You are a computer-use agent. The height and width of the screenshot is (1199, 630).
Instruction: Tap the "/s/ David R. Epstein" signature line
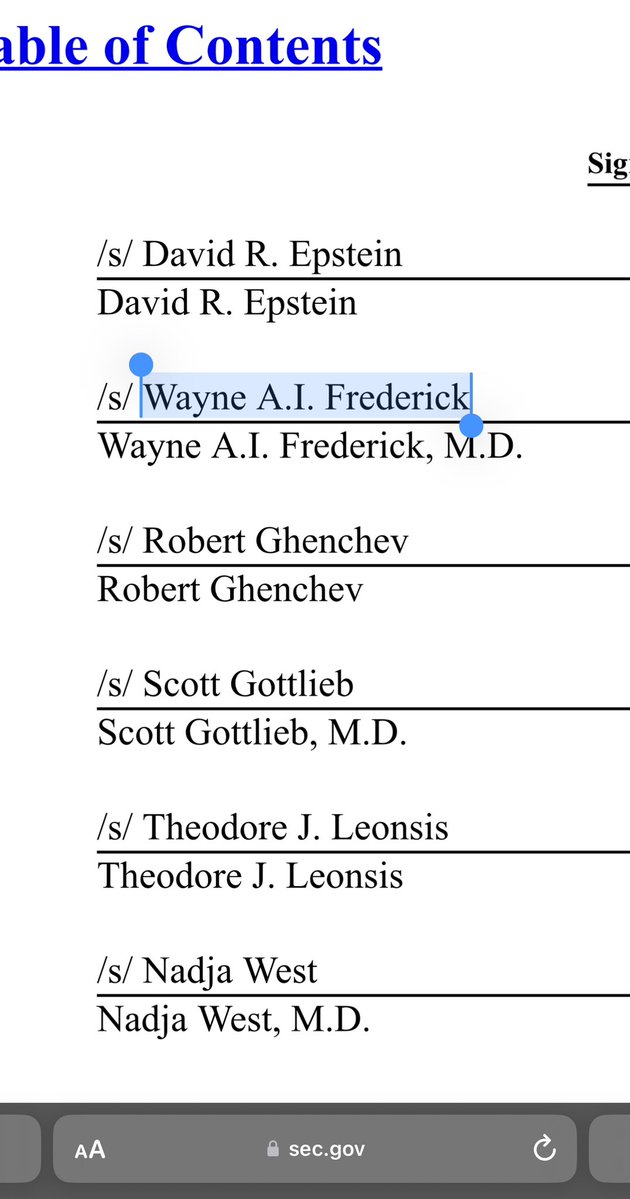[x=250, y=255]
